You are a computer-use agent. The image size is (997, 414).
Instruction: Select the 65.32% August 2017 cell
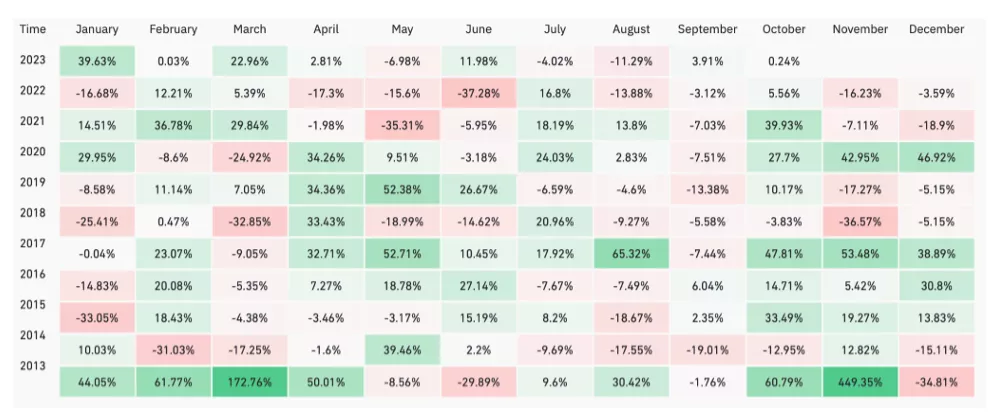coord(630,253)
